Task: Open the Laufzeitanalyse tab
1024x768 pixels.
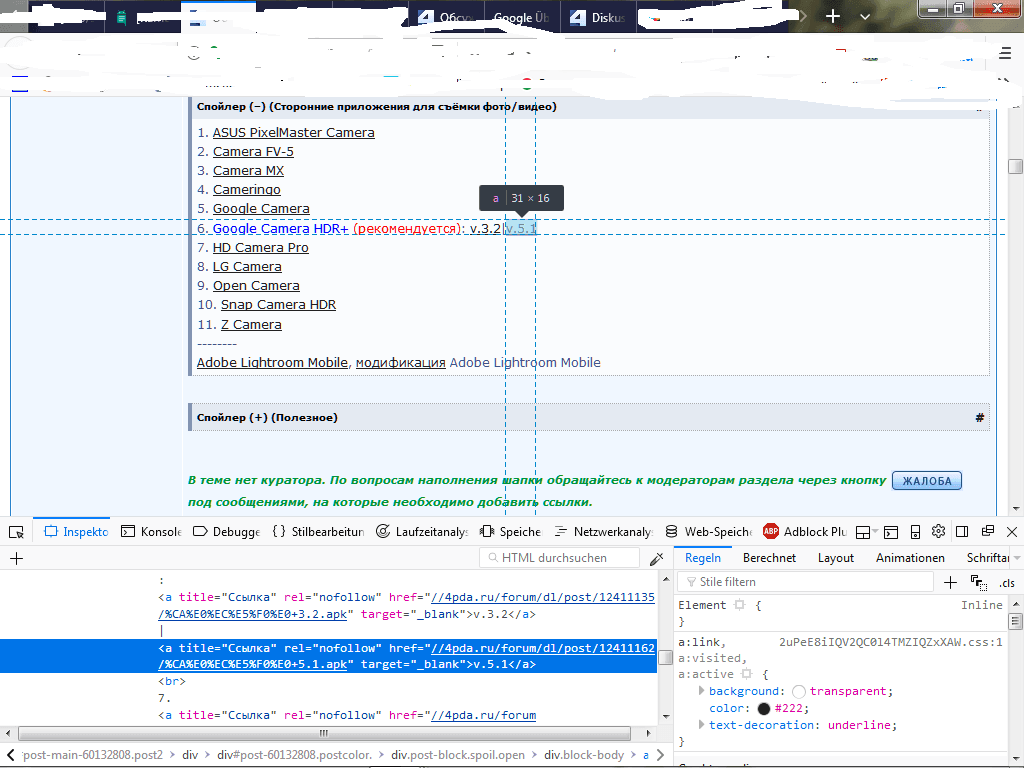Action: click(x=423, y=532)
